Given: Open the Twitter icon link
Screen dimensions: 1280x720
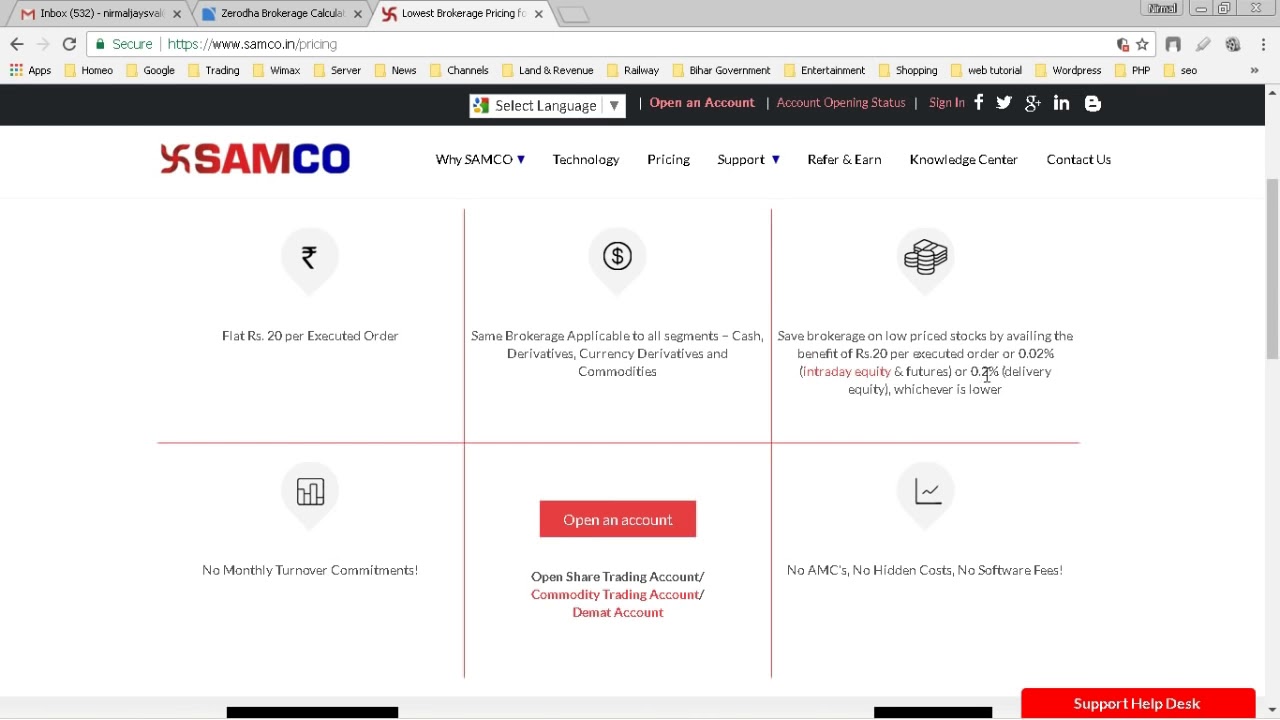Looking at the screenshot, I should pyautogui.click(x=1004, y=102).
